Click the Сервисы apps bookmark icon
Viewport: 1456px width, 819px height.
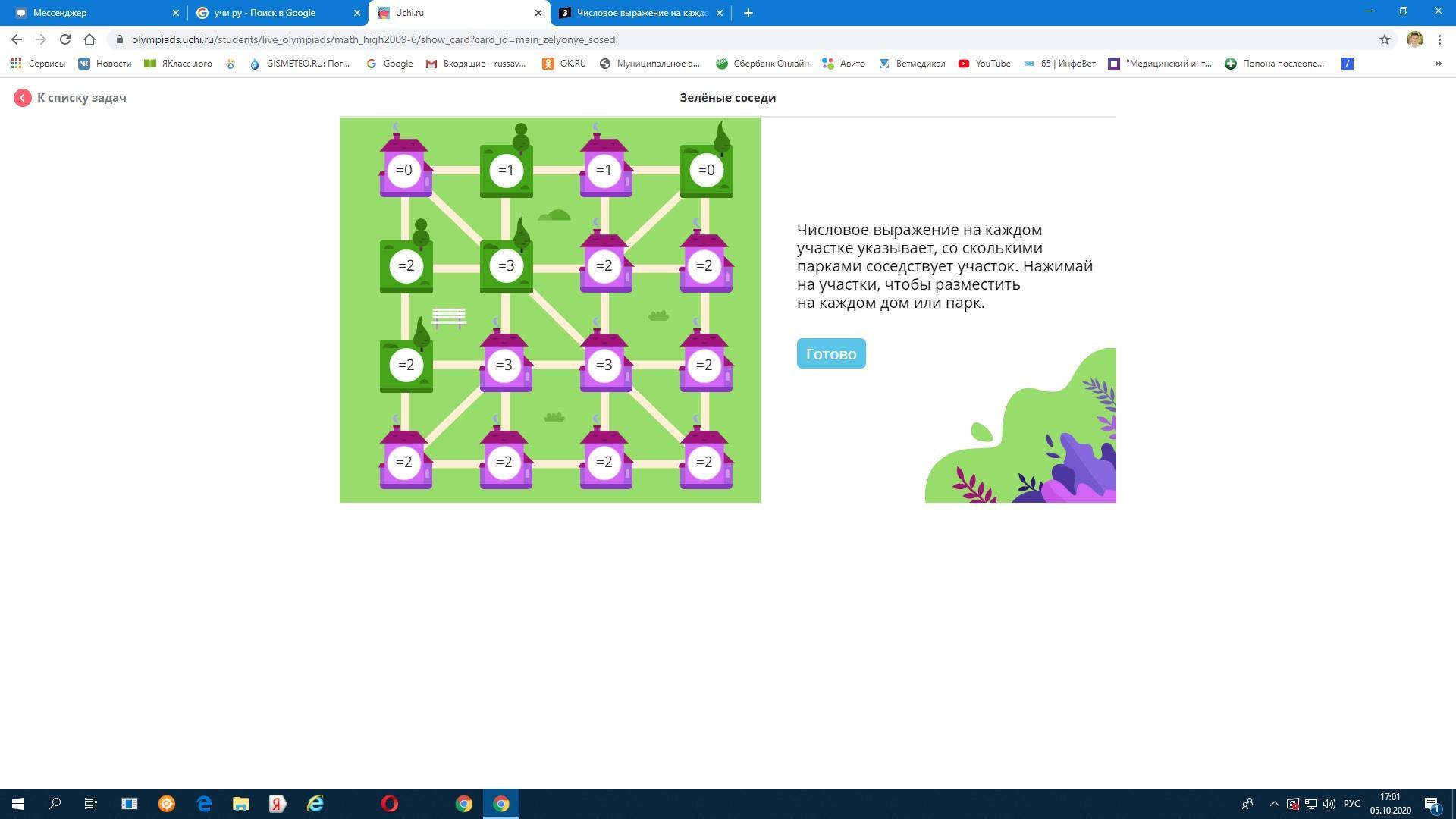coord(16,64)
